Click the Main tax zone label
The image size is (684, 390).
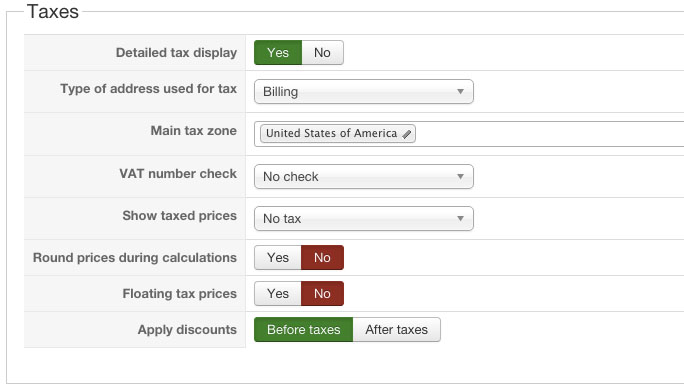point(194,130)
